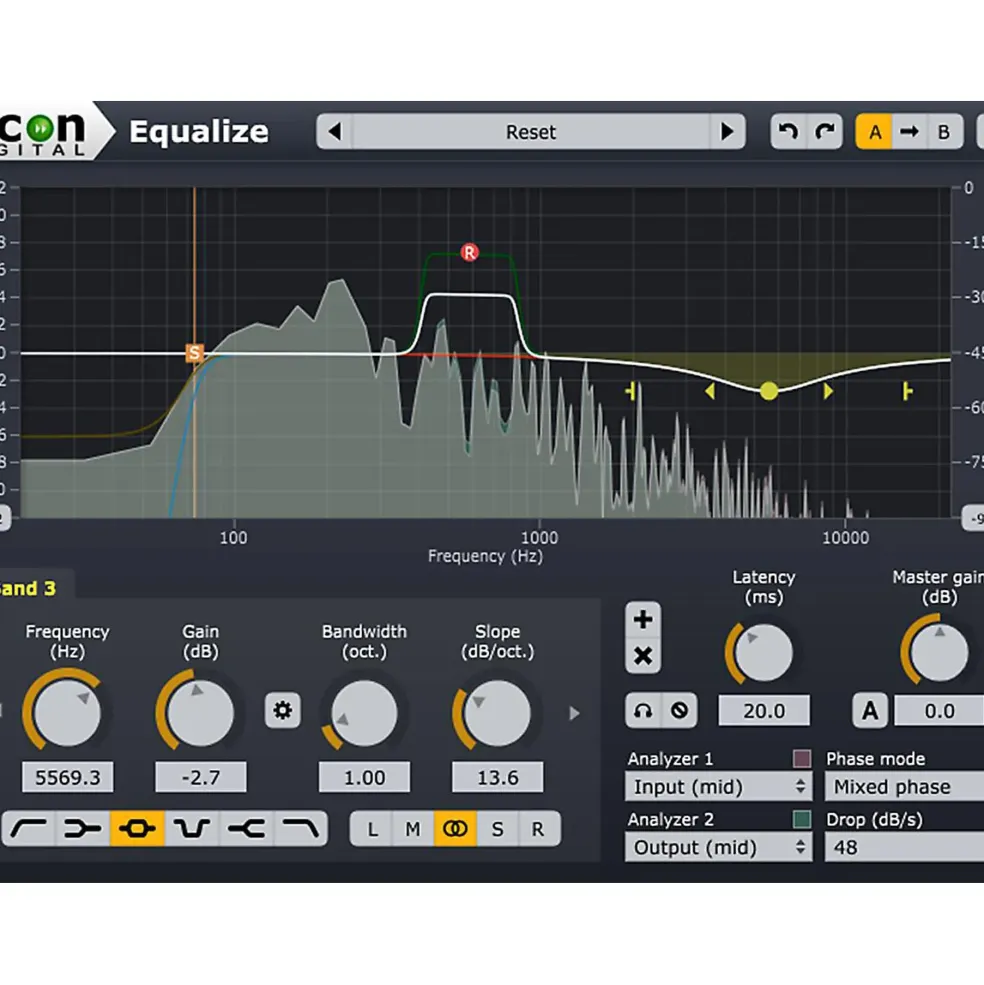Toggle headphones solo band button
This screenshot has height=985, width=984.
click(x=643, y=710)
